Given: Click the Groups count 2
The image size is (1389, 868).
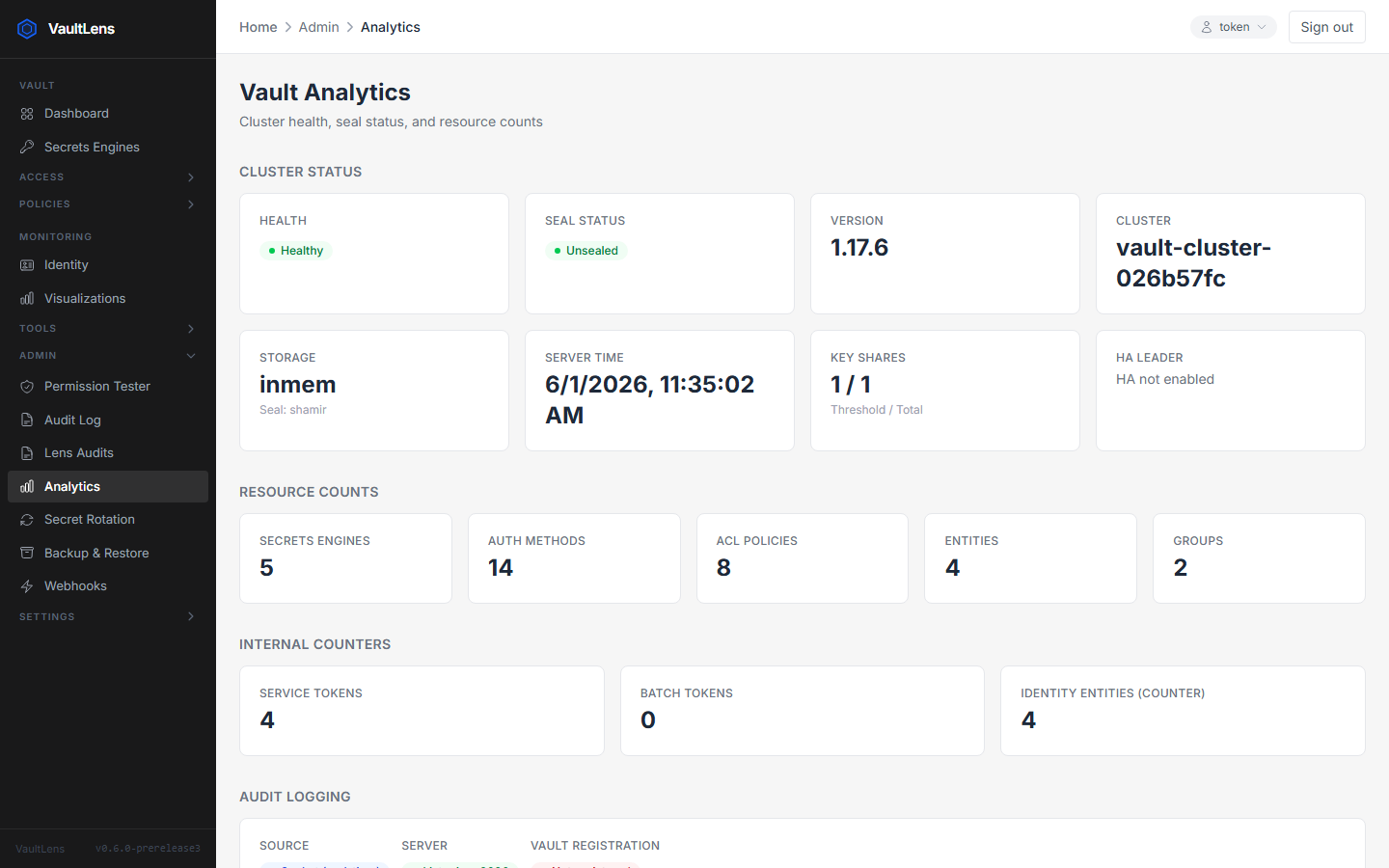Looking at the screenshot, I should 1181,568.
